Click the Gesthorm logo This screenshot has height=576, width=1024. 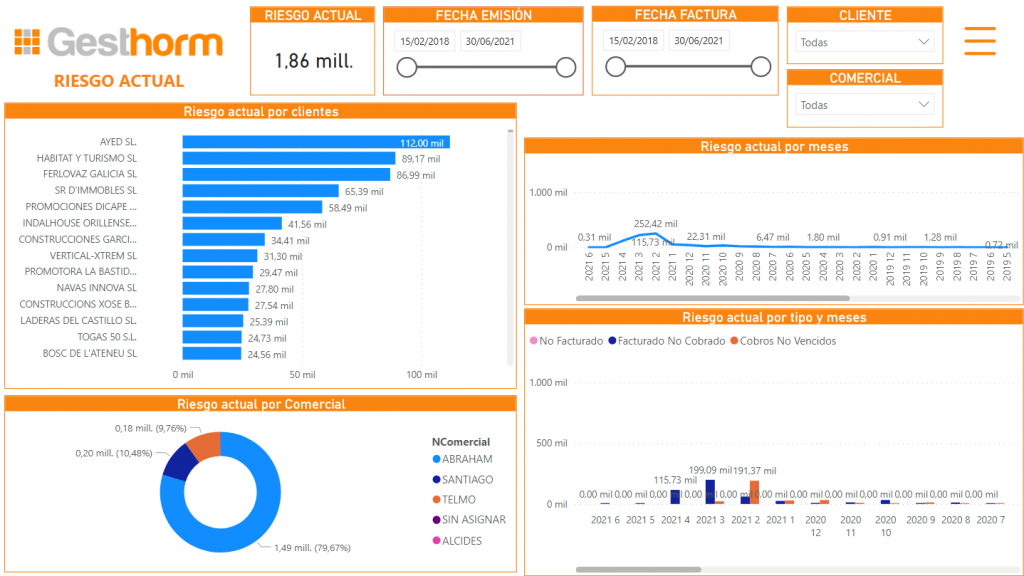coord(118,43)
